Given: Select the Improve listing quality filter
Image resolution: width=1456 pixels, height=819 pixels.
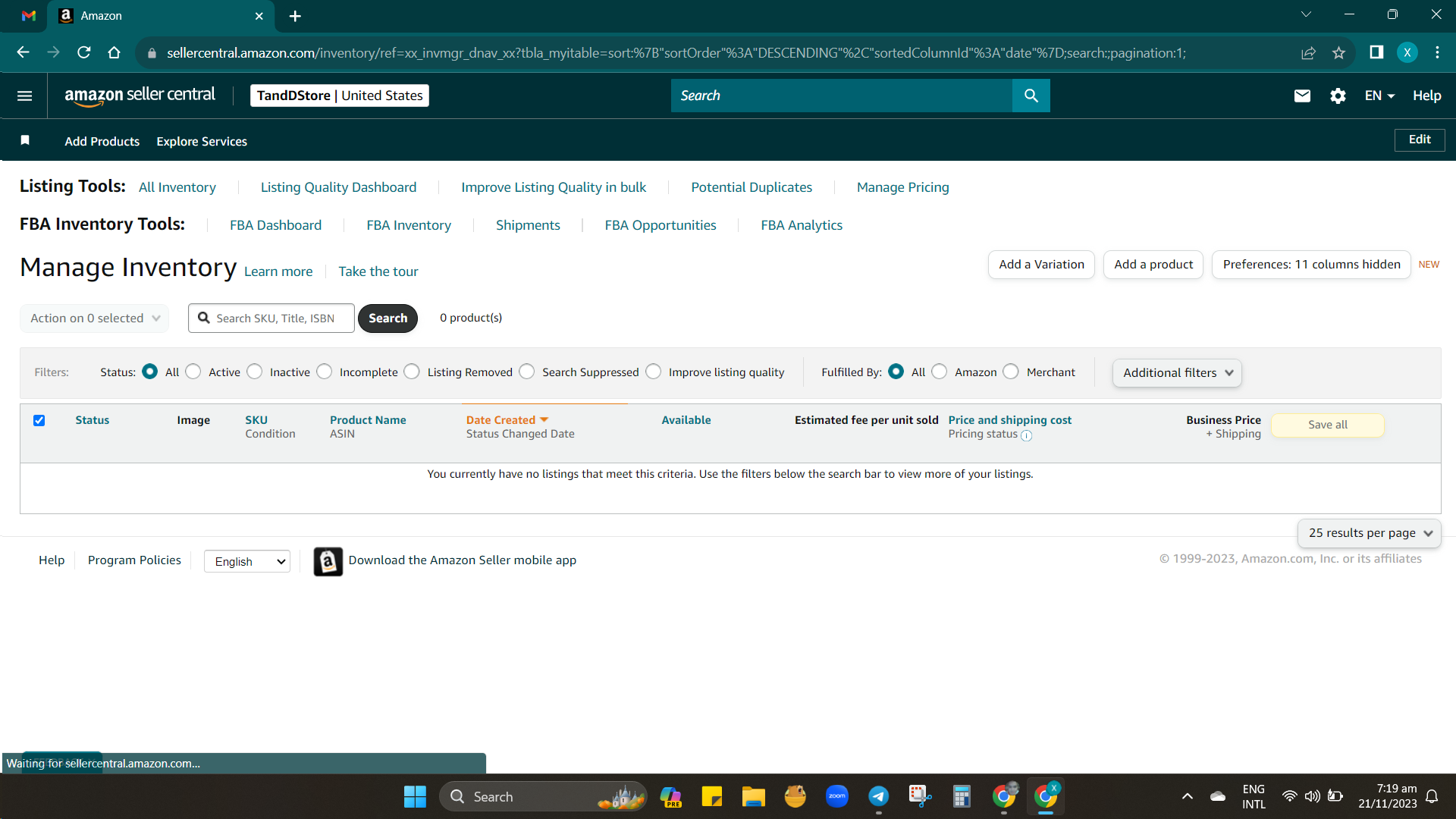Looking at the screenshot, I should pyautogui.click(x=654, y=372).
